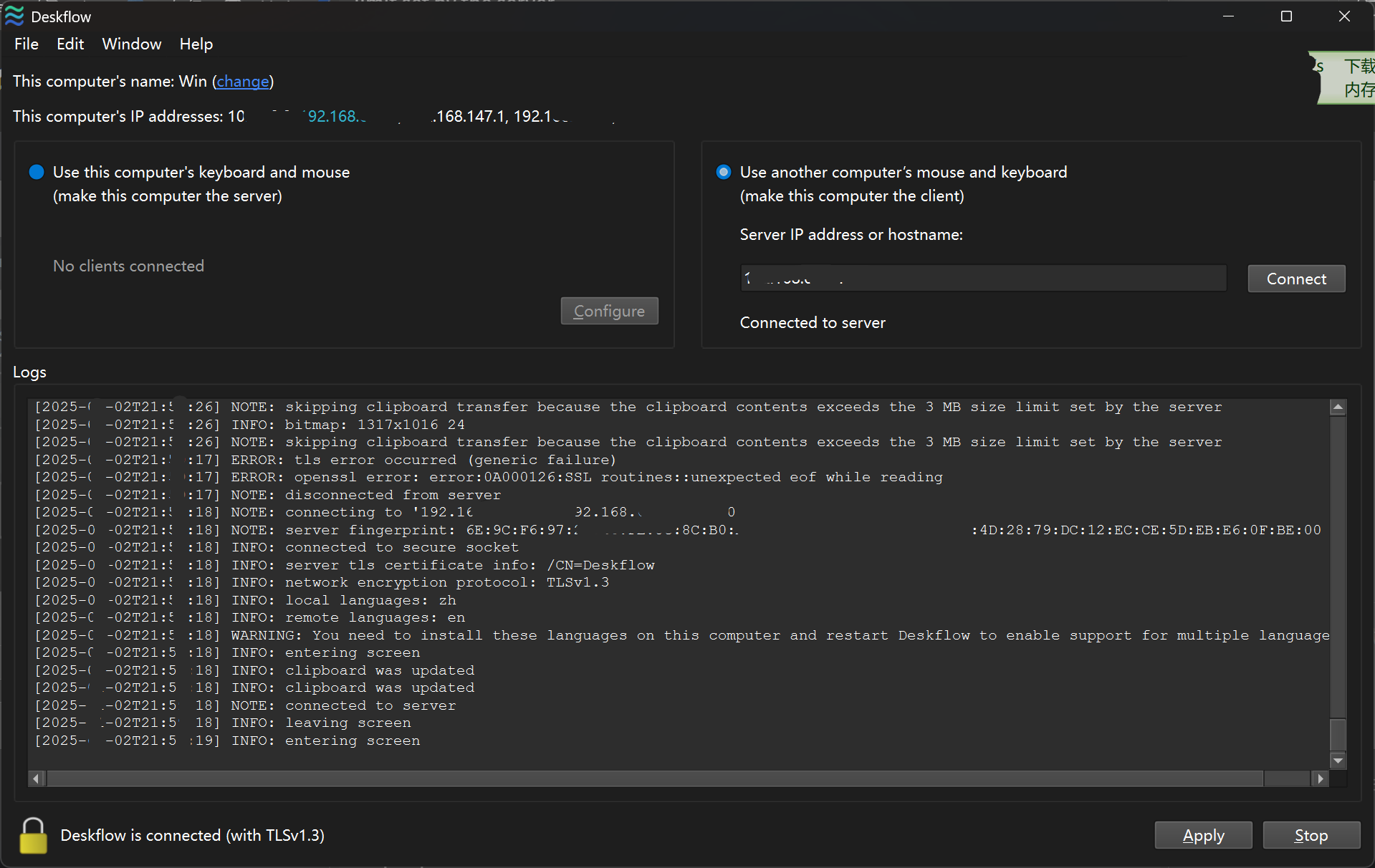The image size is (1375, 868).
Task: Click log line 'server fingerprint'
Action: tap(678, 530)
